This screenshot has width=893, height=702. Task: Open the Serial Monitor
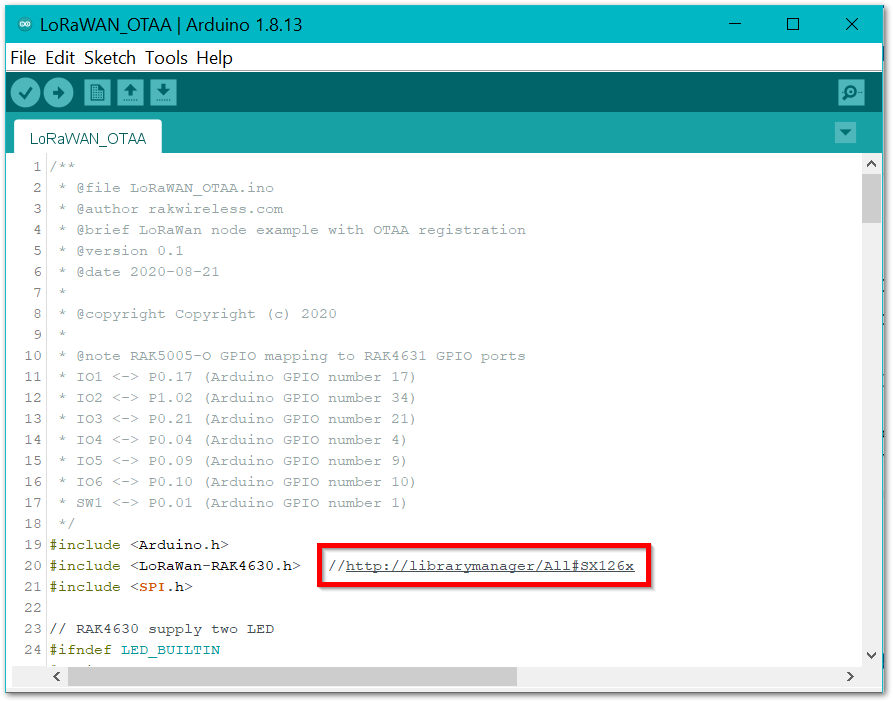[x=851, y=93]
